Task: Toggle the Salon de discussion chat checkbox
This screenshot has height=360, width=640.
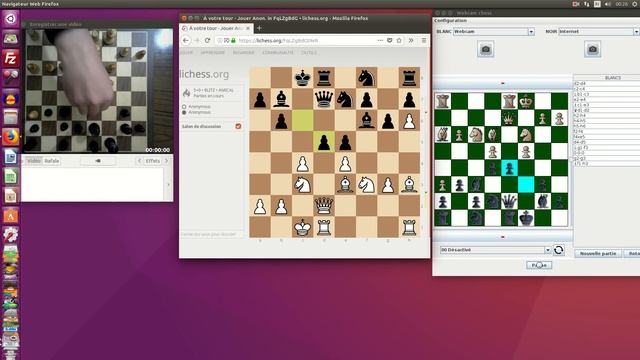Action: pyautogui.click(x=238, y=127)
